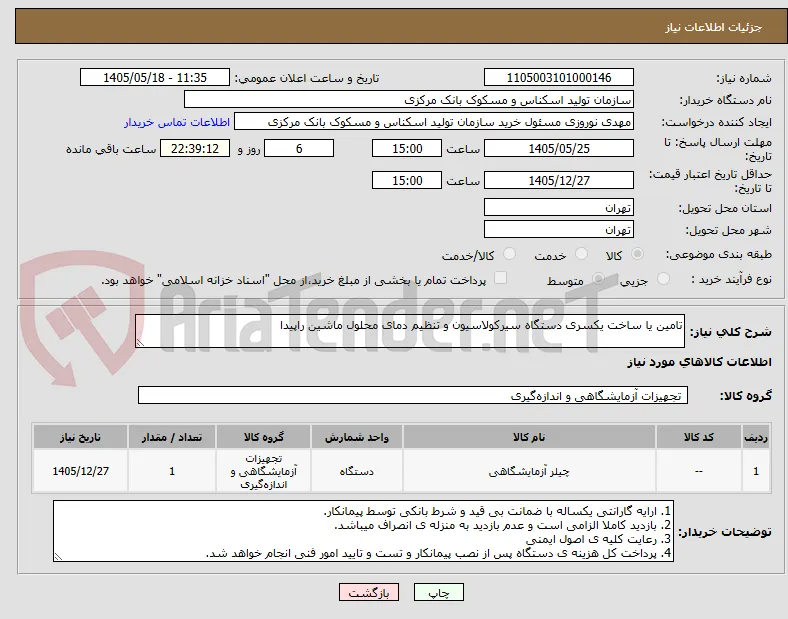
Task: Click need date cell 1405/12/27 in table
Action: 80,471
